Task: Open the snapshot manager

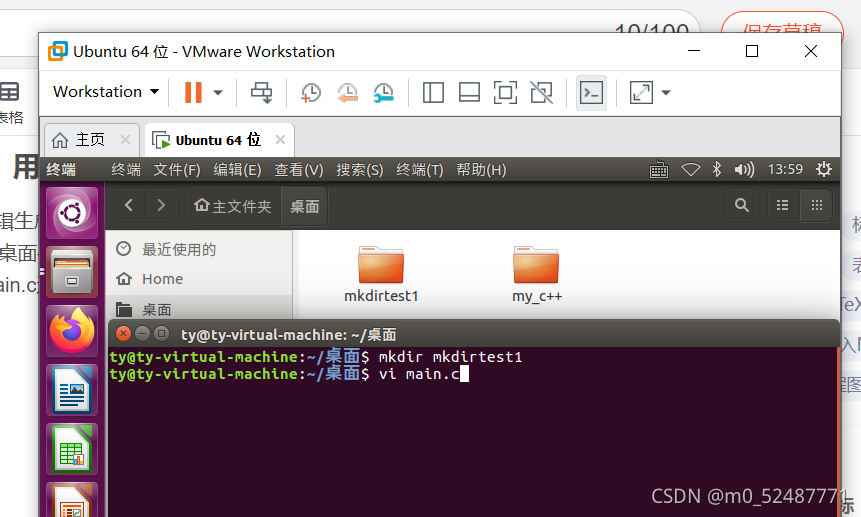Action: coord(384,92)
